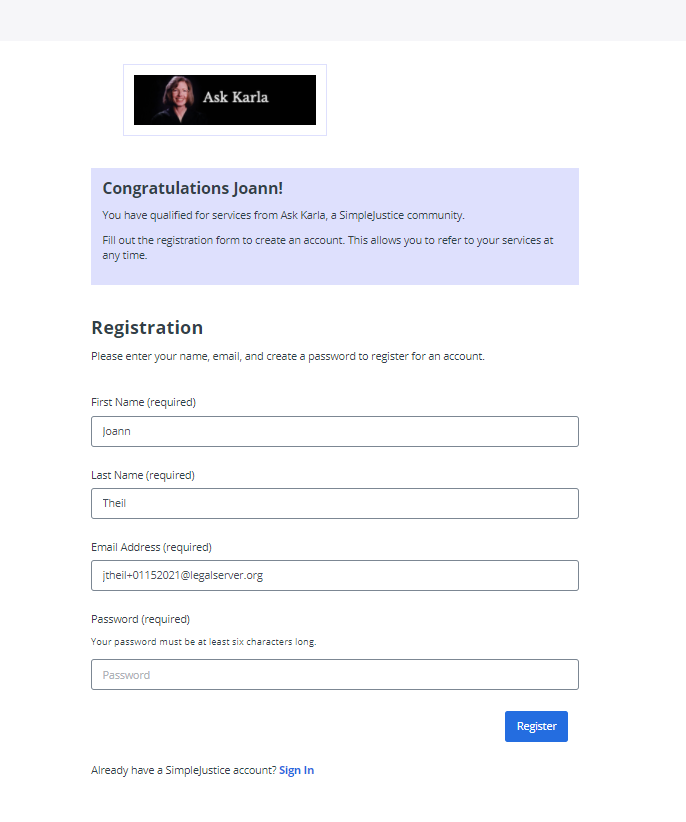This screenshot has height=822, width=686.
Task: Click the "Fill out the registration form" paragraph
Action: (x=328, y=247)
